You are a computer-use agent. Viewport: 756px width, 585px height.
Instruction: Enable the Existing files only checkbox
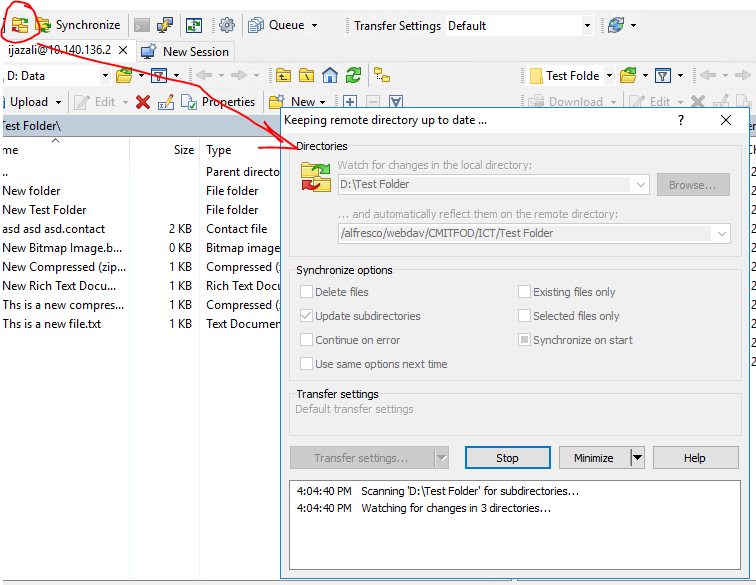[525, 292]
